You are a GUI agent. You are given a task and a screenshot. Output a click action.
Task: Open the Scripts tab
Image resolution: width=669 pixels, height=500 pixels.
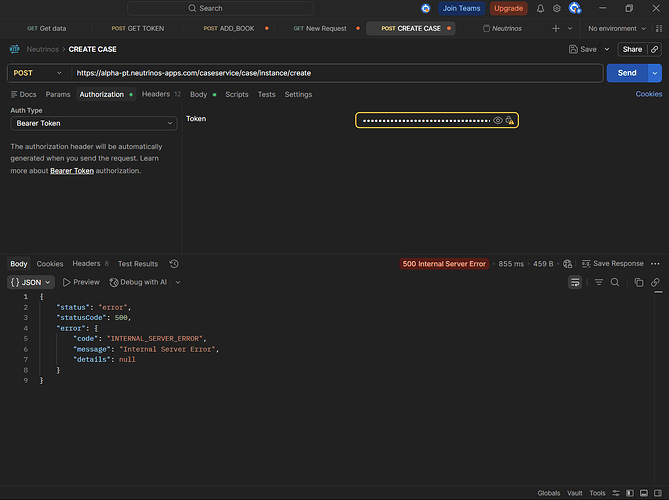tap(237, 94)
